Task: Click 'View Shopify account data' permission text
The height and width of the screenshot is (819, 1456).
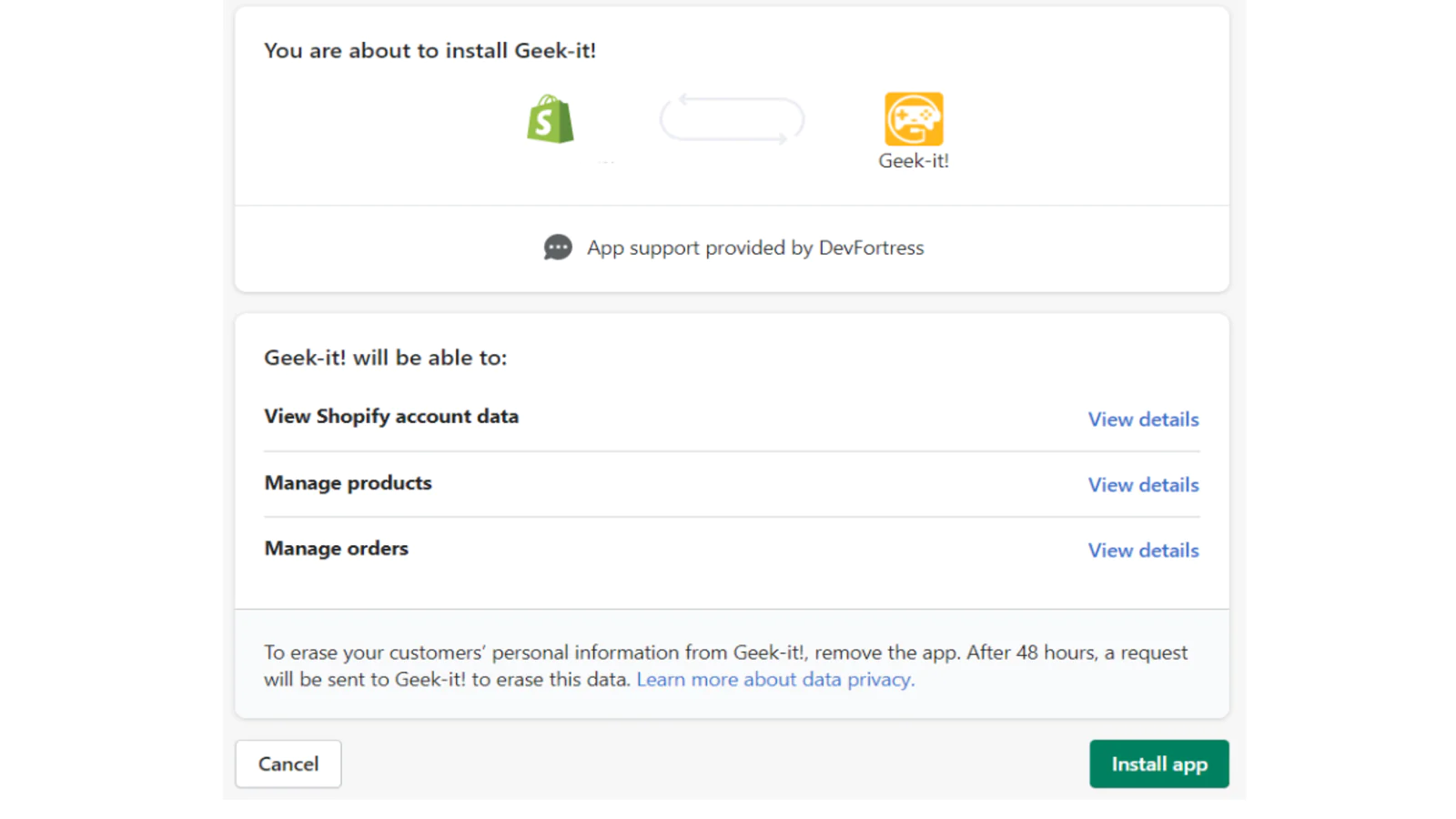Action: click(x=391, y=417)
